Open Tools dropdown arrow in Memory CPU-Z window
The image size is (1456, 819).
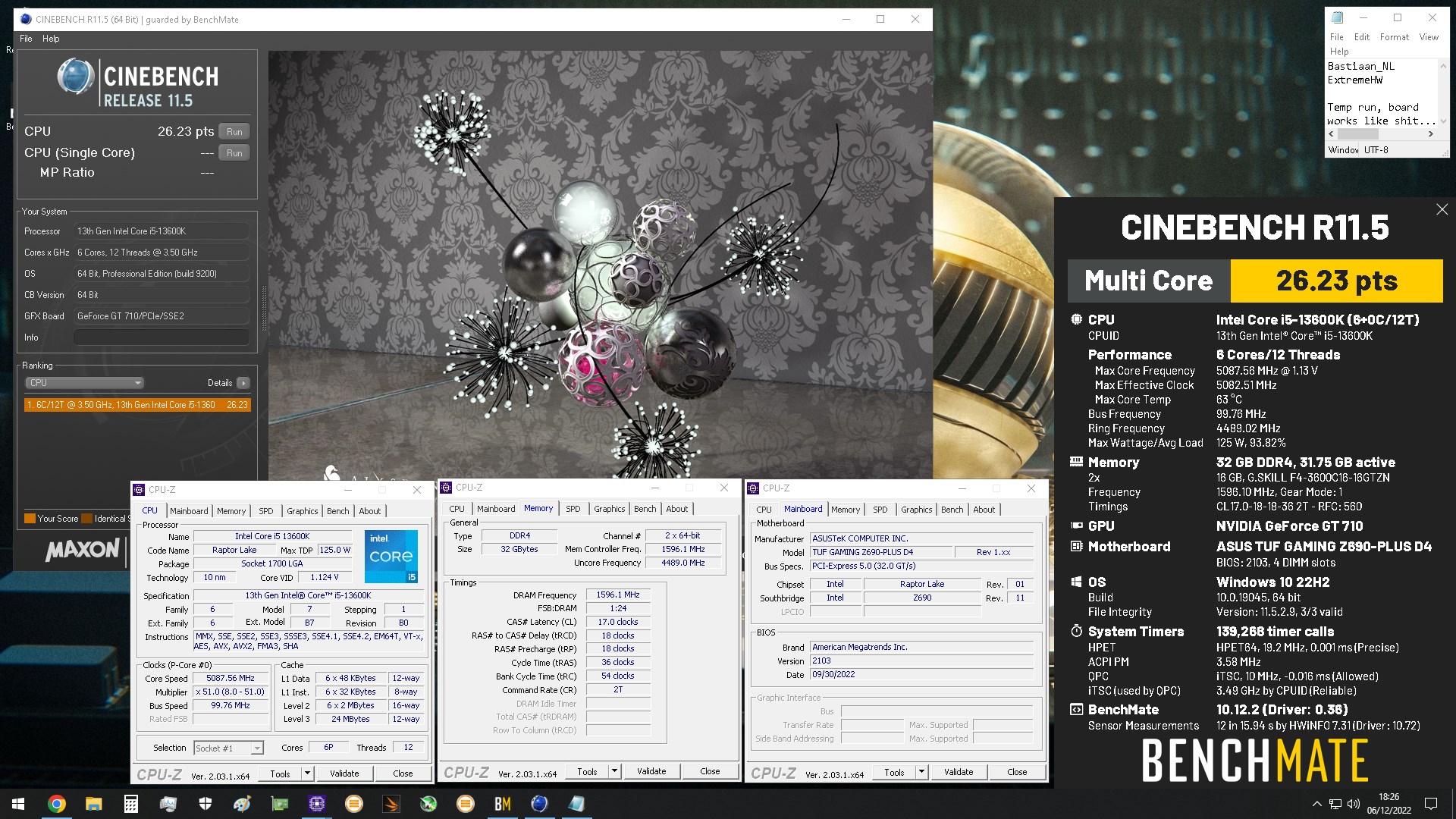coord(614,771)
